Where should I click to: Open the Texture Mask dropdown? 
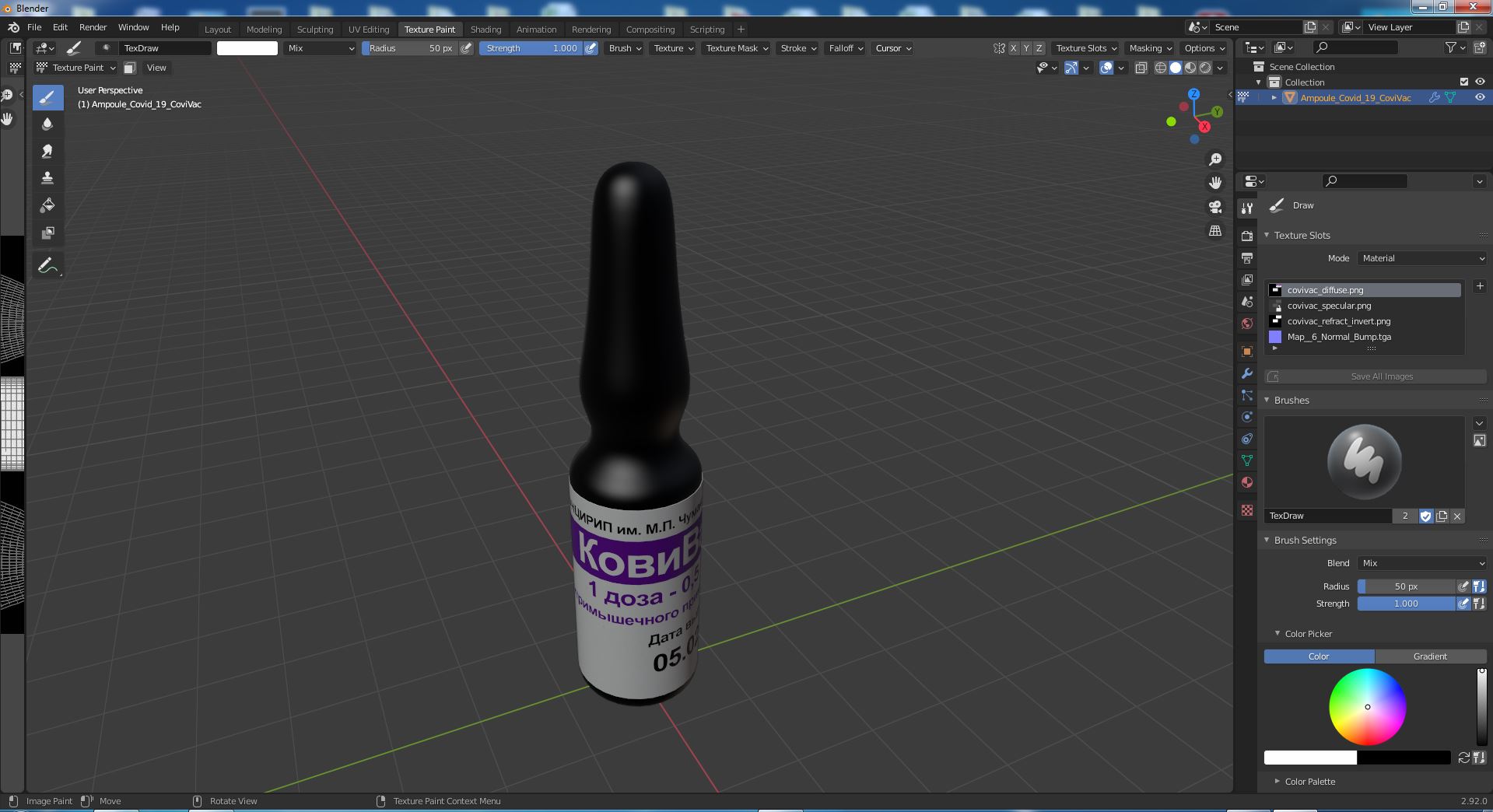(x=736, y=48)
